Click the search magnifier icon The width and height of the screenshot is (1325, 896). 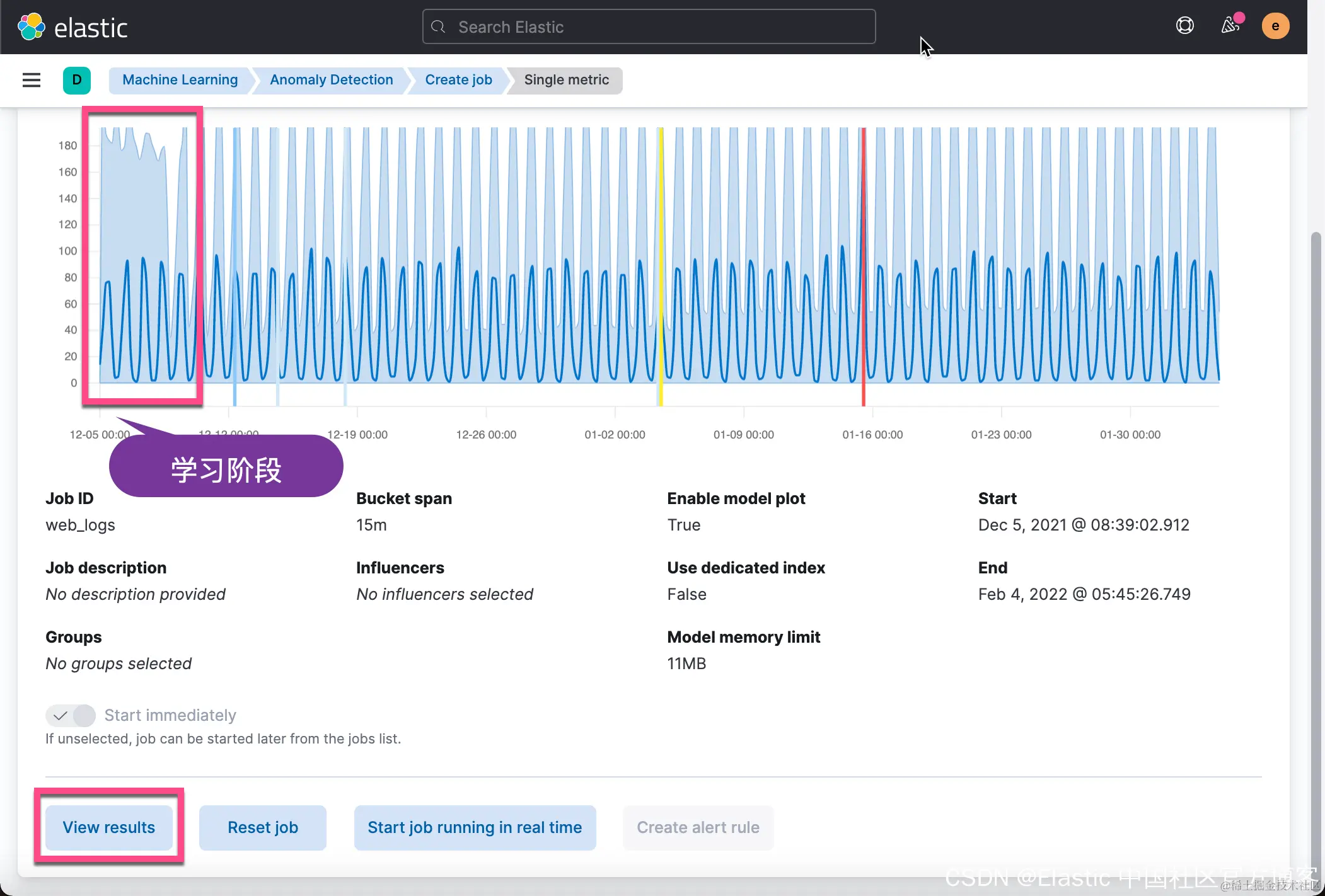(x=439, y=27)
